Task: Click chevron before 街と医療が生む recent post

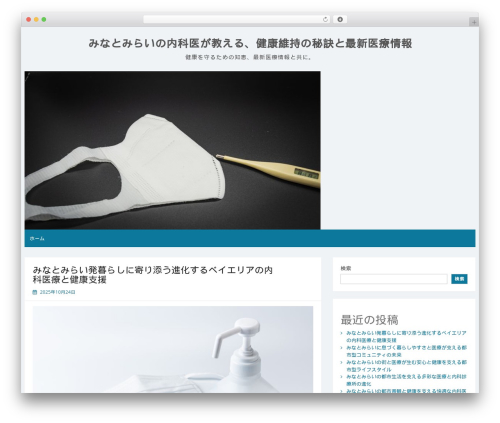Action: tap(342, 362)
